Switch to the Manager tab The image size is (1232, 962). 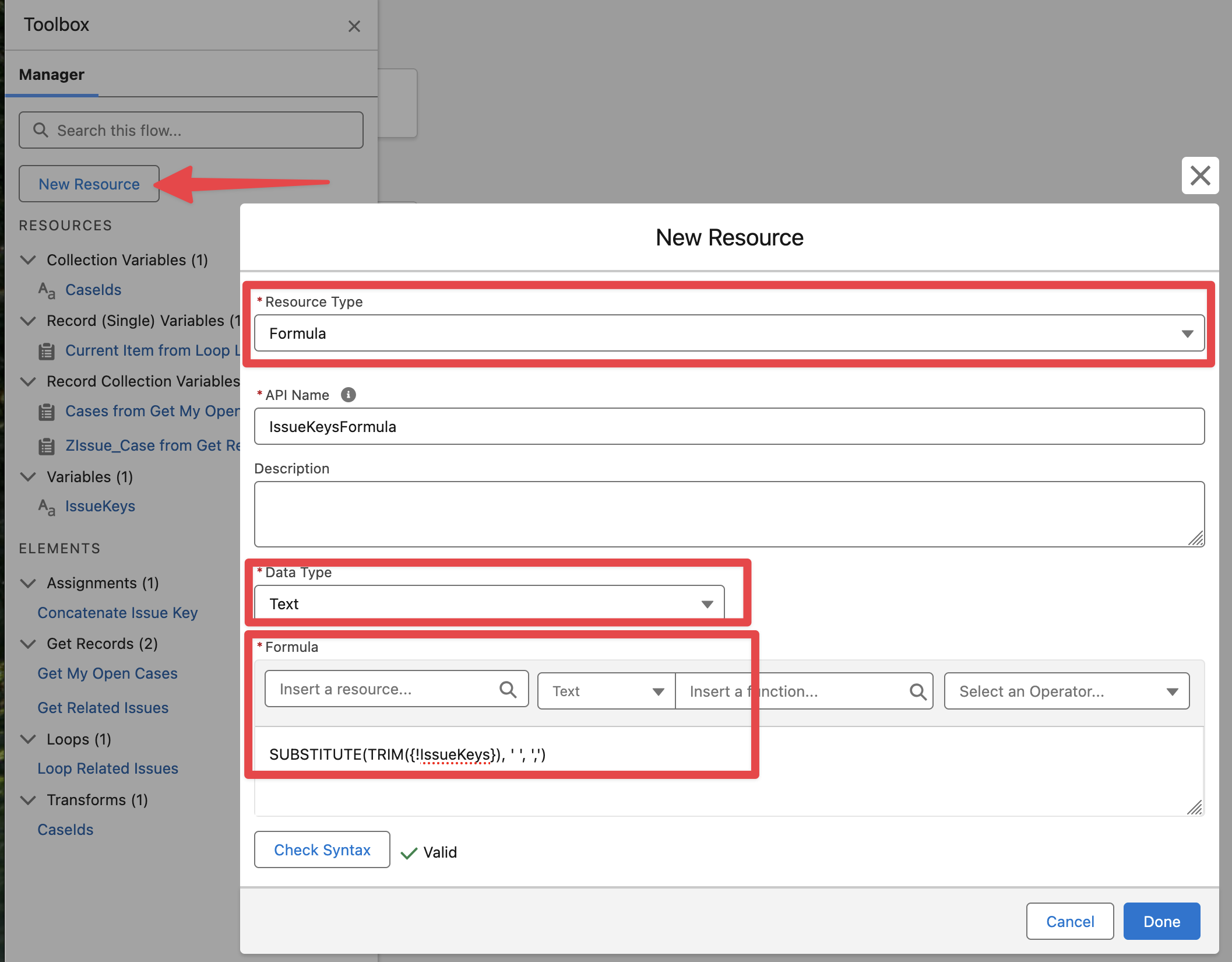[x=52, y=75]
